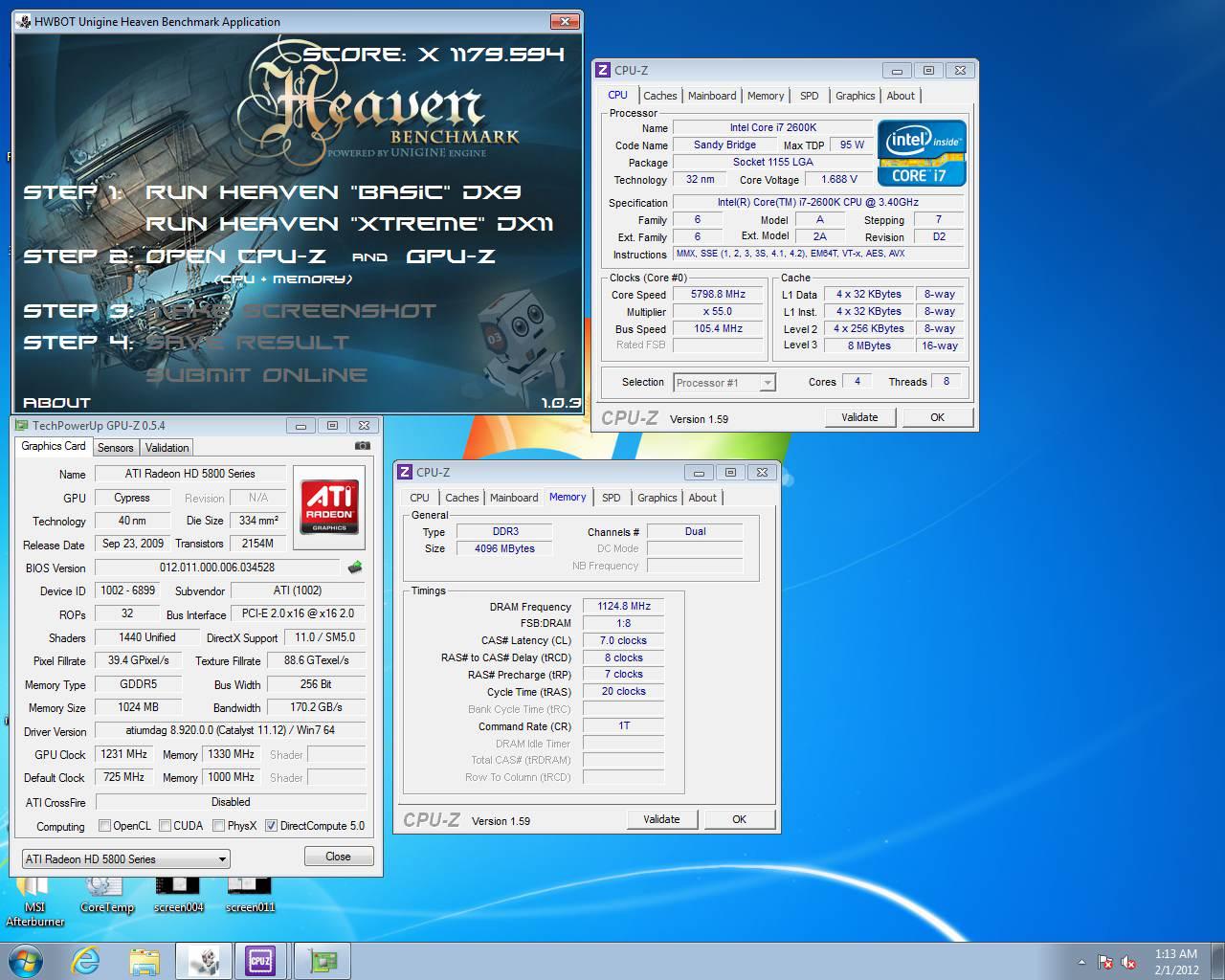Click the Core Voltage 1.688 V value

click(839, 179)
